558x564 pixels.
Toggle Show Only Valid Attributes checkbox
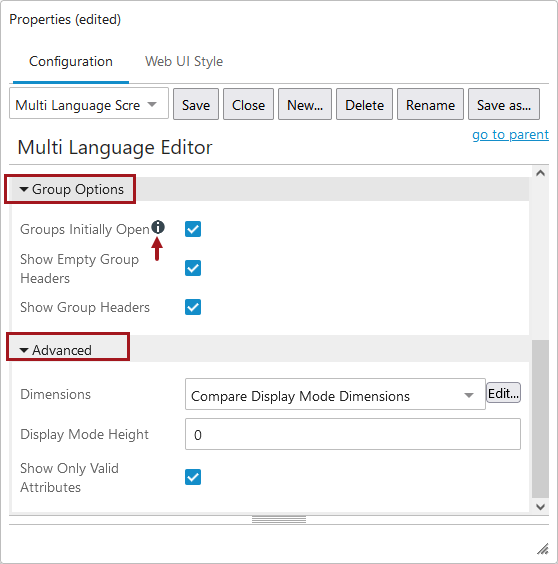193,477
